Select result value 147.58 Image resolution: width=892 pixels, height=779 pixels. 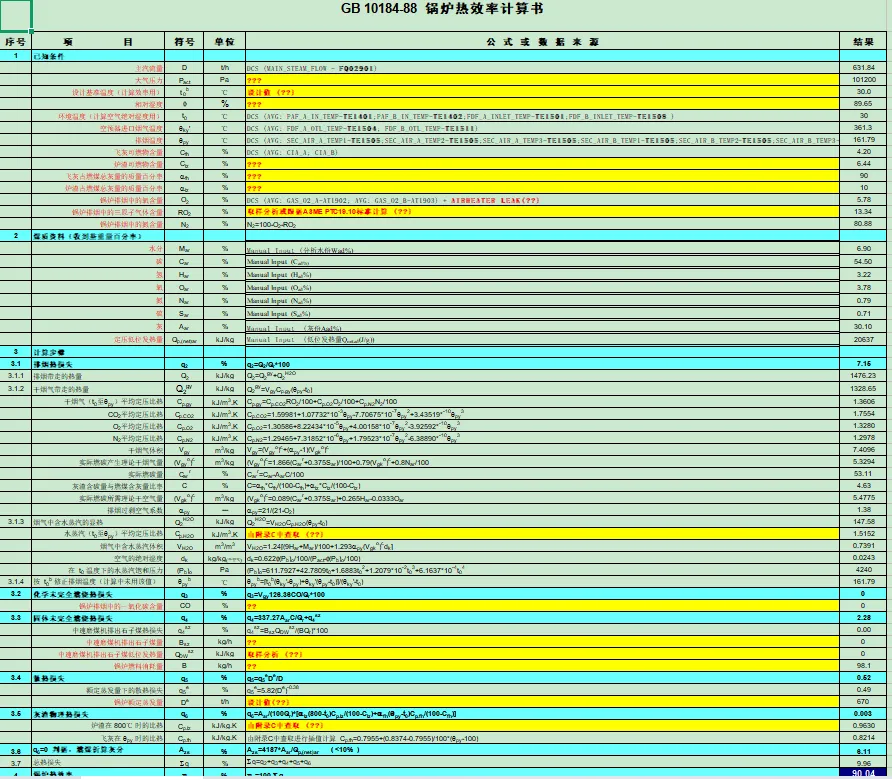click(x=863, y=521)
